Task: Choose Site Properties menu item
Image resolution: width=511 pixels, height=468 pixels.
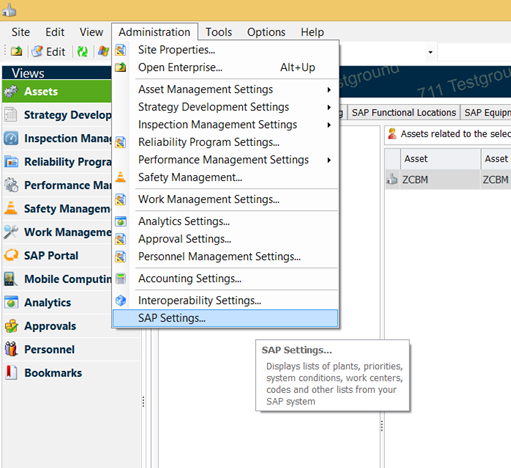Action: click(226, 50)
